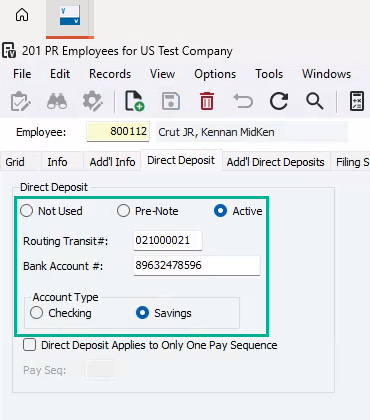The height and width of the screenshot is (420, 370).
Task: Open the File menu
Action: point(22,74)
